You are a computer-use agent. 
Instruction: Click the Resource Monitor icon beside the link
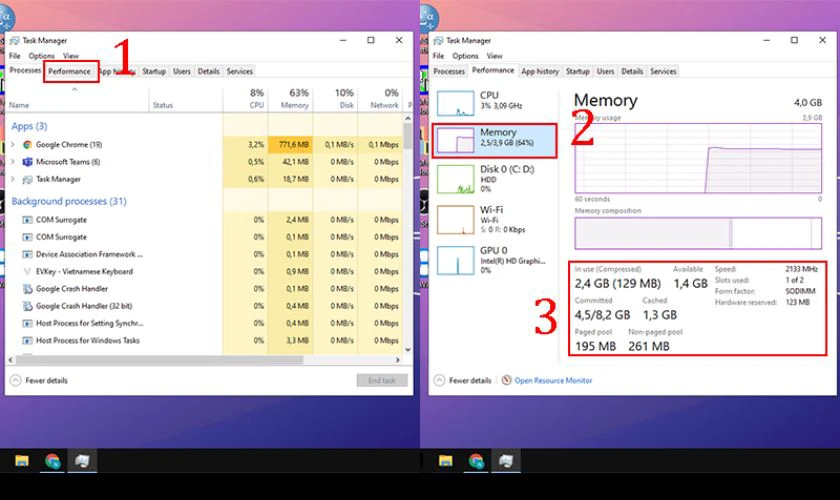[x=507, y=381]
